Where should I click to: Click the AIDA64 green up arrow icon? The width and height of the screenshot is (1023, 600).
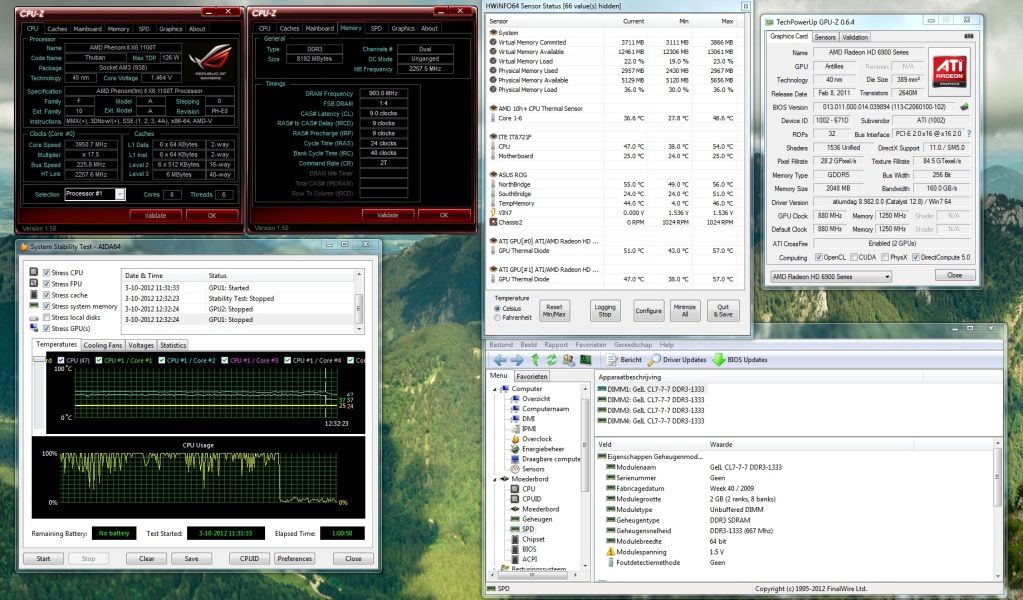535,360
